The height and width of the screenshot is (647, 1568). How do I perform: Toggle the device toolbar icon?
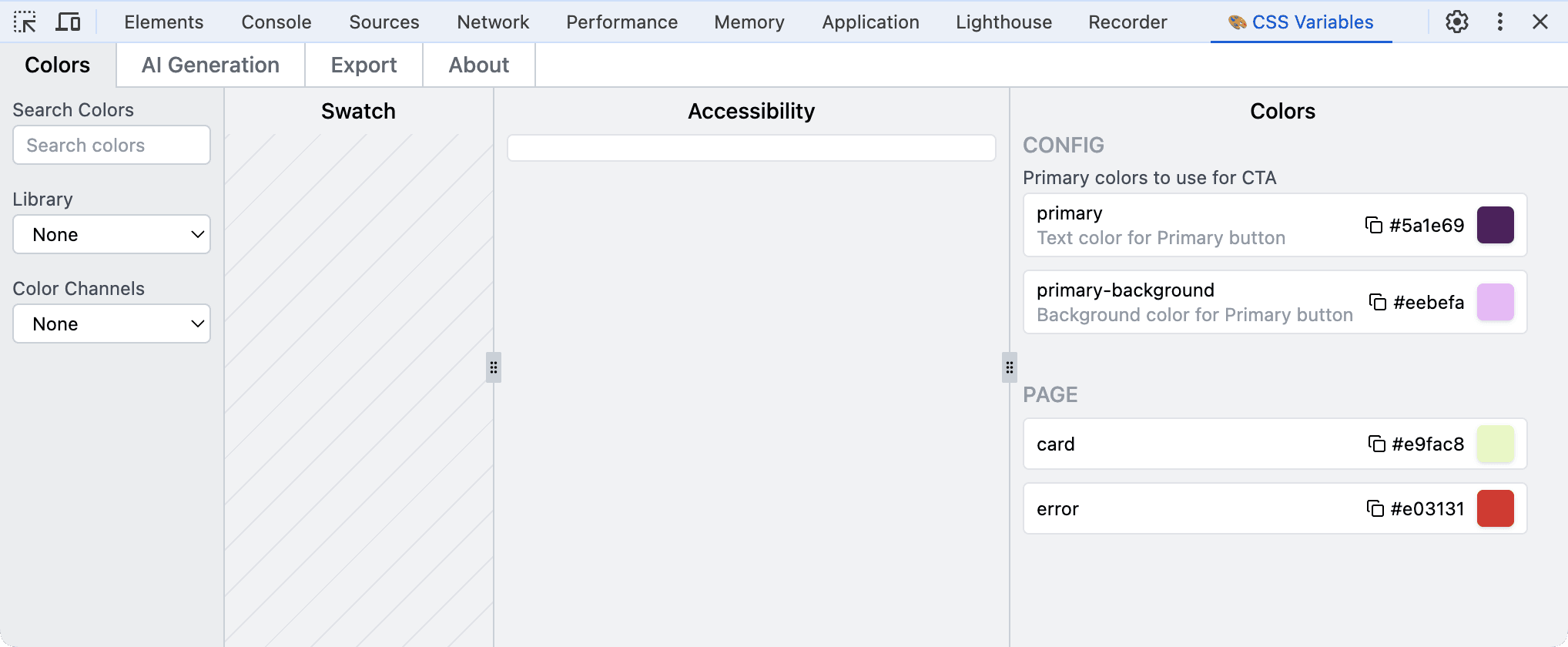coord(69,22)
